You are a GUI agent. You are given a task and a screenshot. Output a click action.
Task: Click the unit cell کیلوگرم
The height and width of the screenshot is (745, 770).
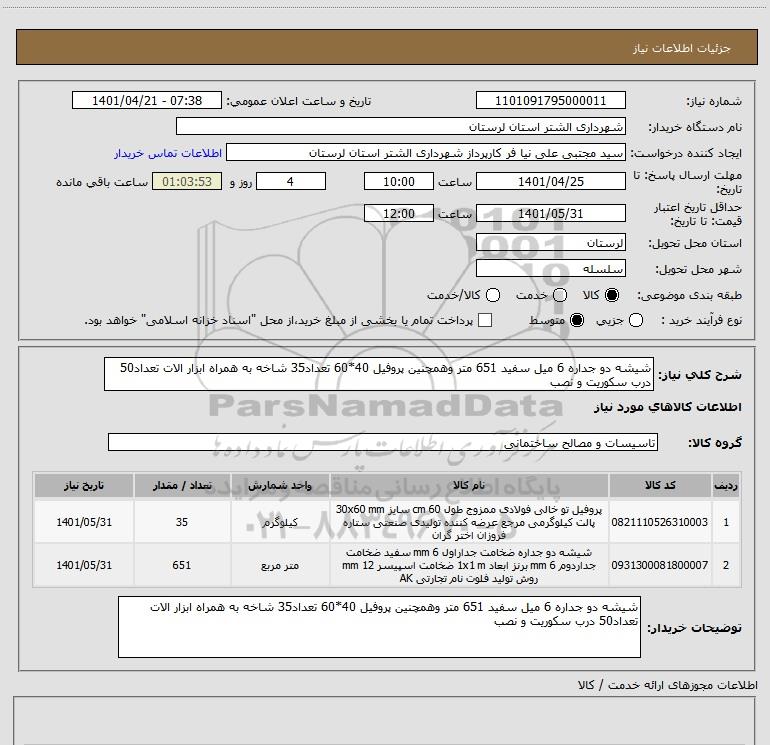click(280, 522)
